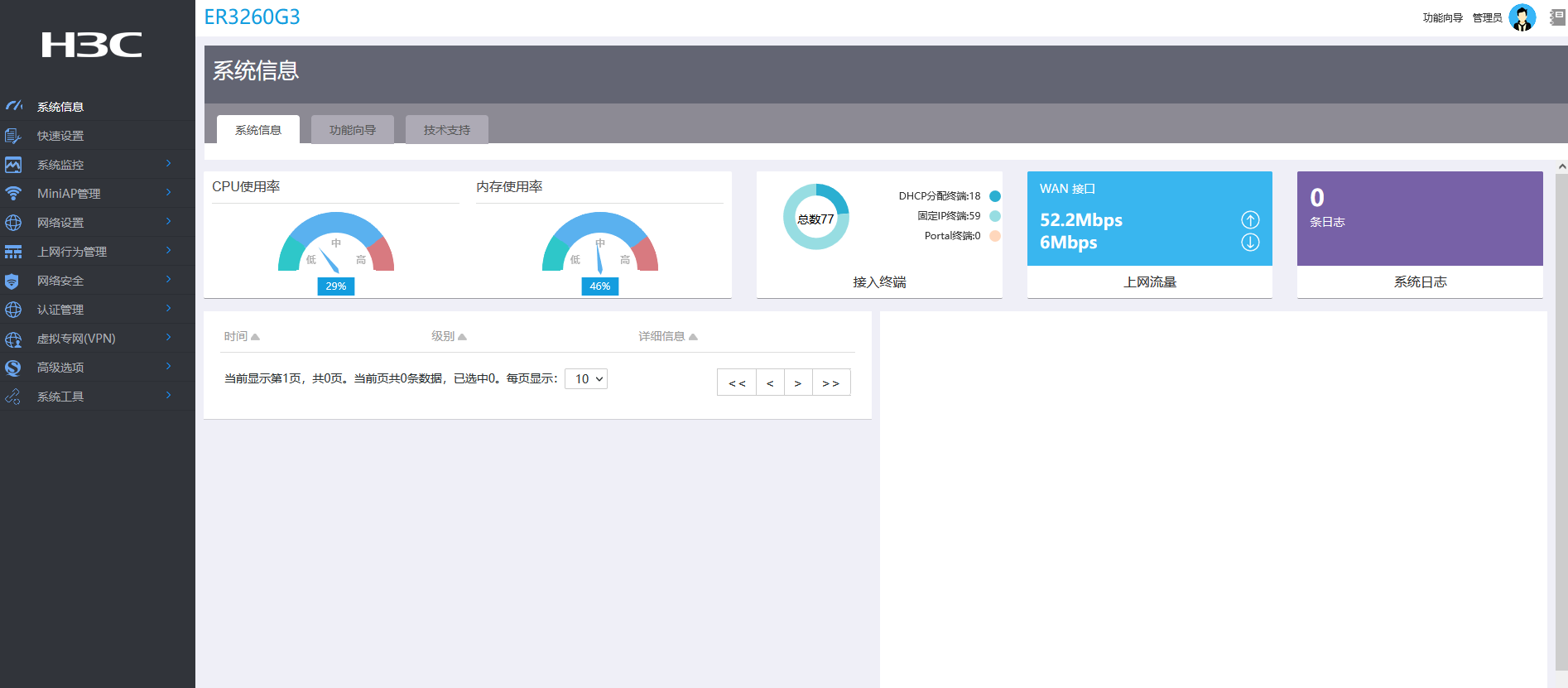1568x688 pixels.
Task: Go to the last page of logs
Action: [831, 382]
